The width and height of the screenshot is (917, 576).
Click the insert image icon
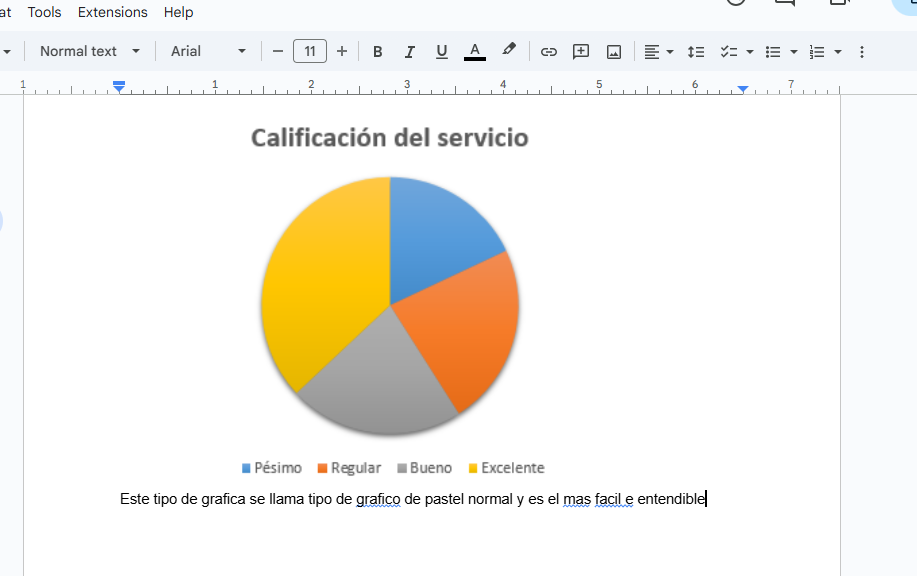tap(614, 52)
